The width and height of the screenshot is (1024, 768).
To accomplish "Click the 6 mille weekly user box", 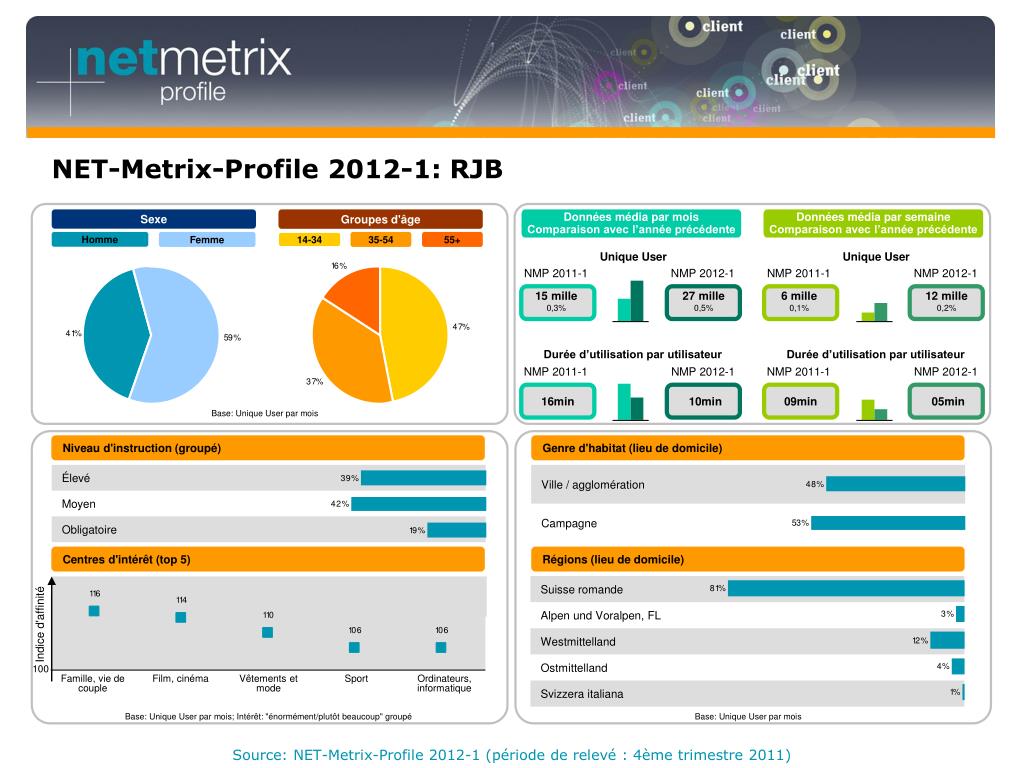I will (800, 302).
